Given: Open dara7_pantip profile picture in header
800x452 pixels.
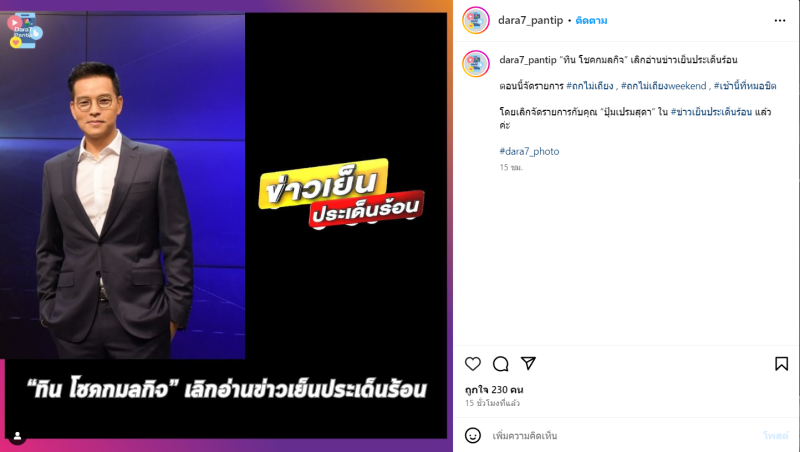Looking at the screenshot, I should 476,20.
